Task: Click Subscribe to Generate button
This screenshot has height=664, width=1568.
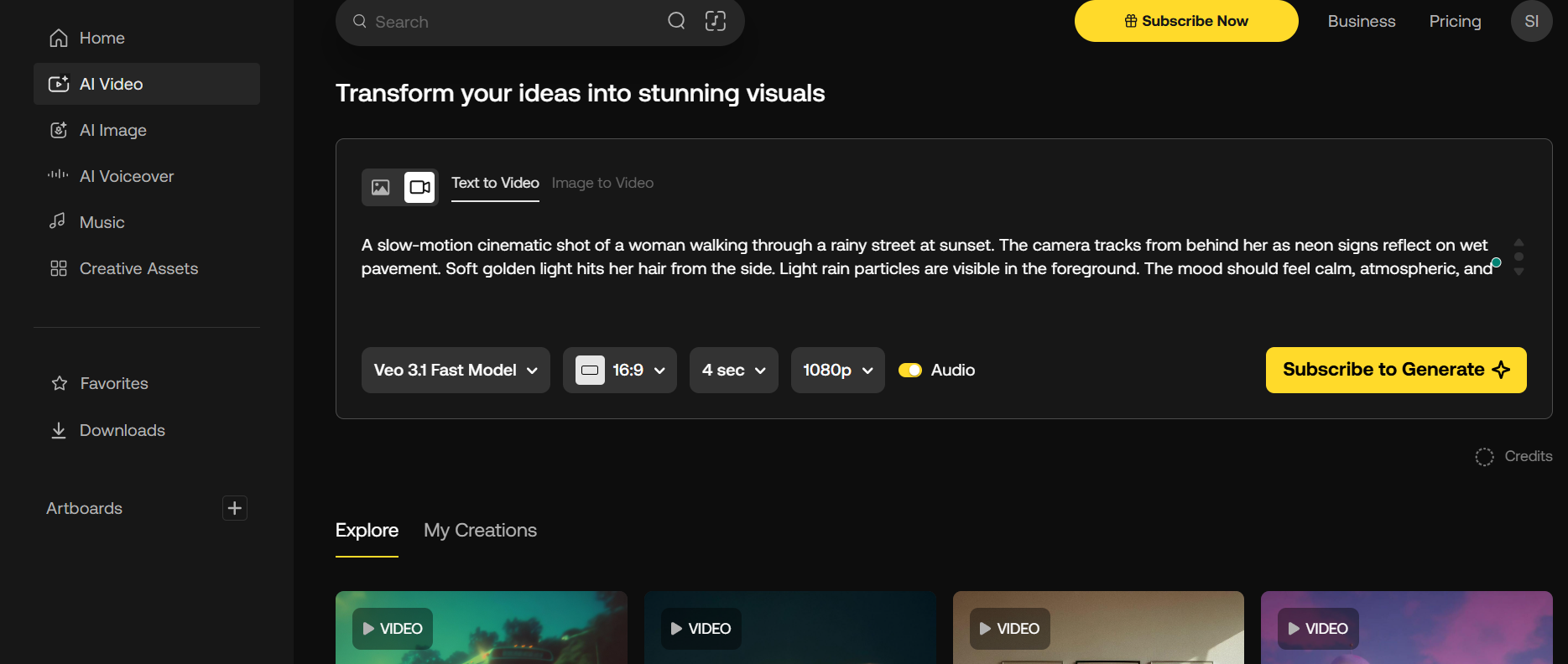Action: (x=1395, y=370)
